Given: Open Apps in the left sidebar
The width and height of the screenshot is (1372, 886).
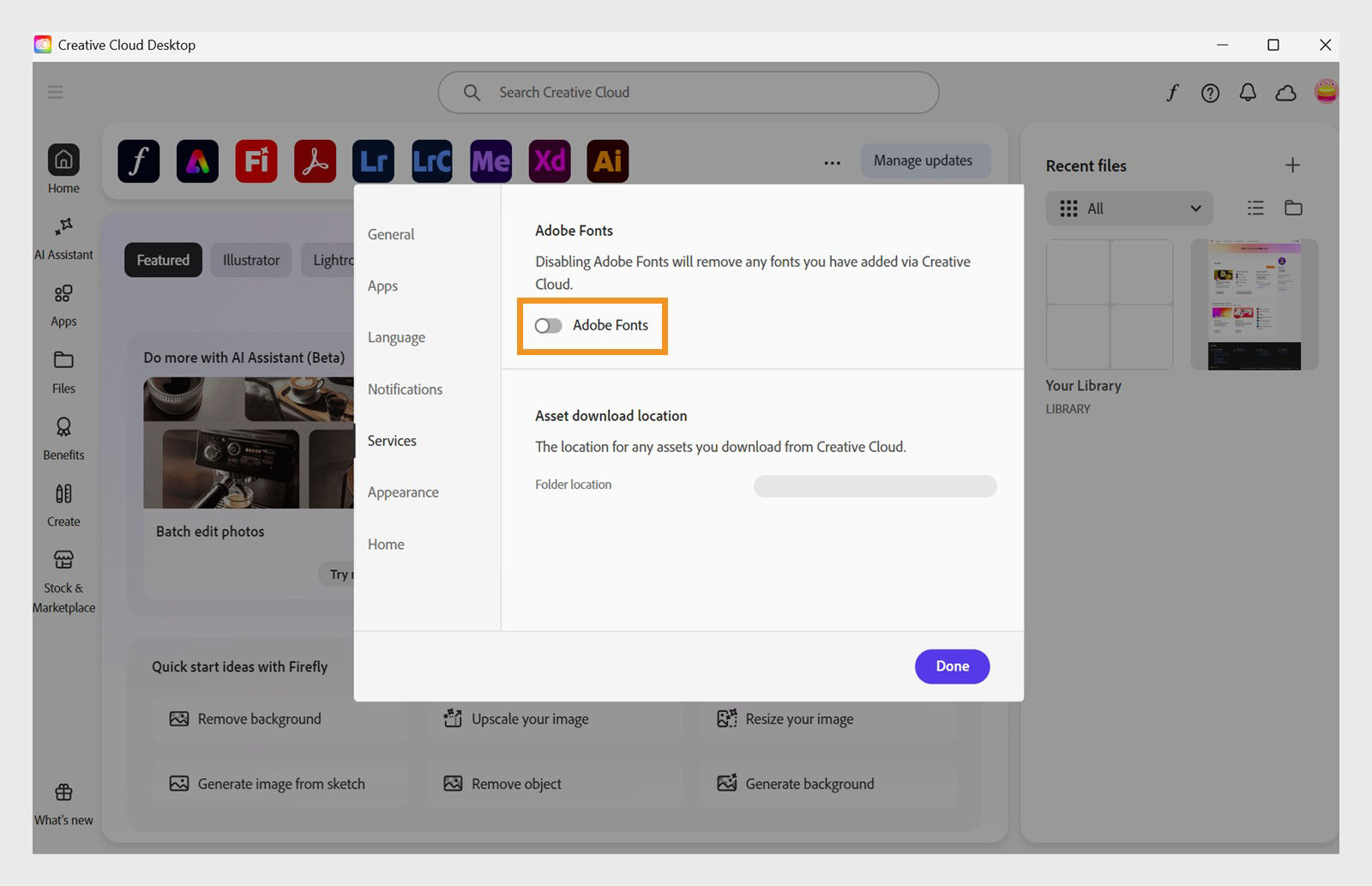Looking at the screenshot, I should [63, 306].
